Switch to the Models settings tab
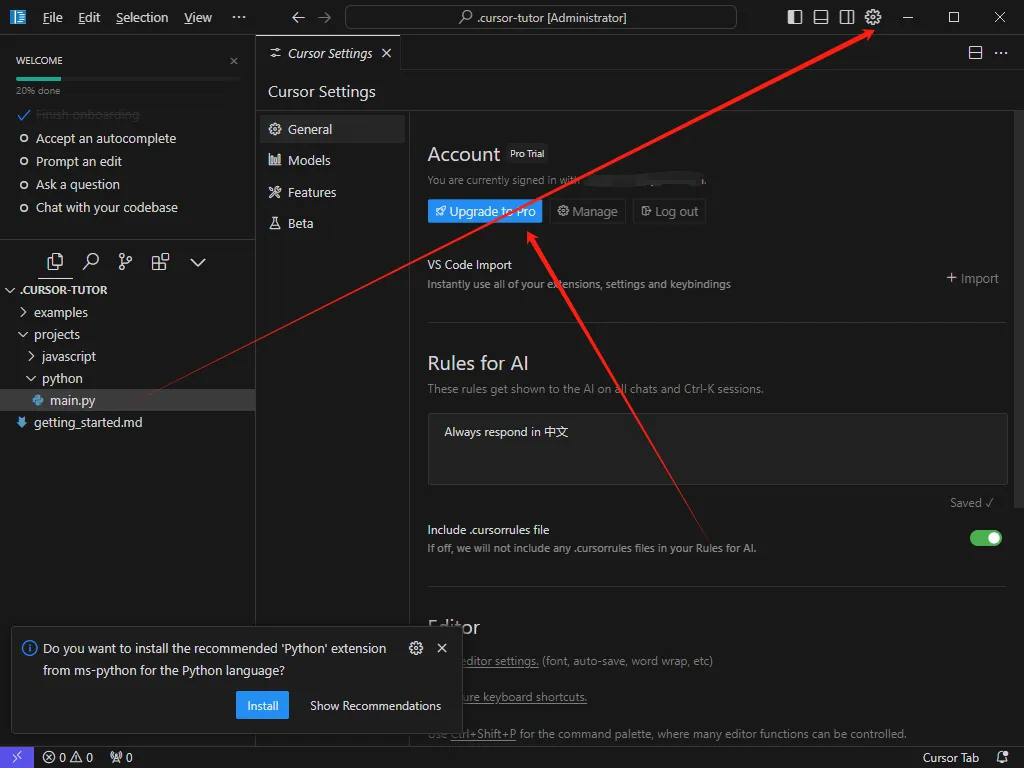This screenshot has height=768, width=1024. [x=308, y=160]
